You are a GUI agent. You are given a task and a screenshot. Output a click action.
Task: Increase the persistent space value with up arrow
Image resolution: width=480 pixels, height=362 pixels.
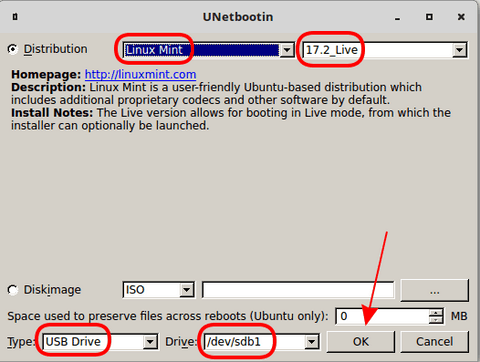[x=436, y=313]
